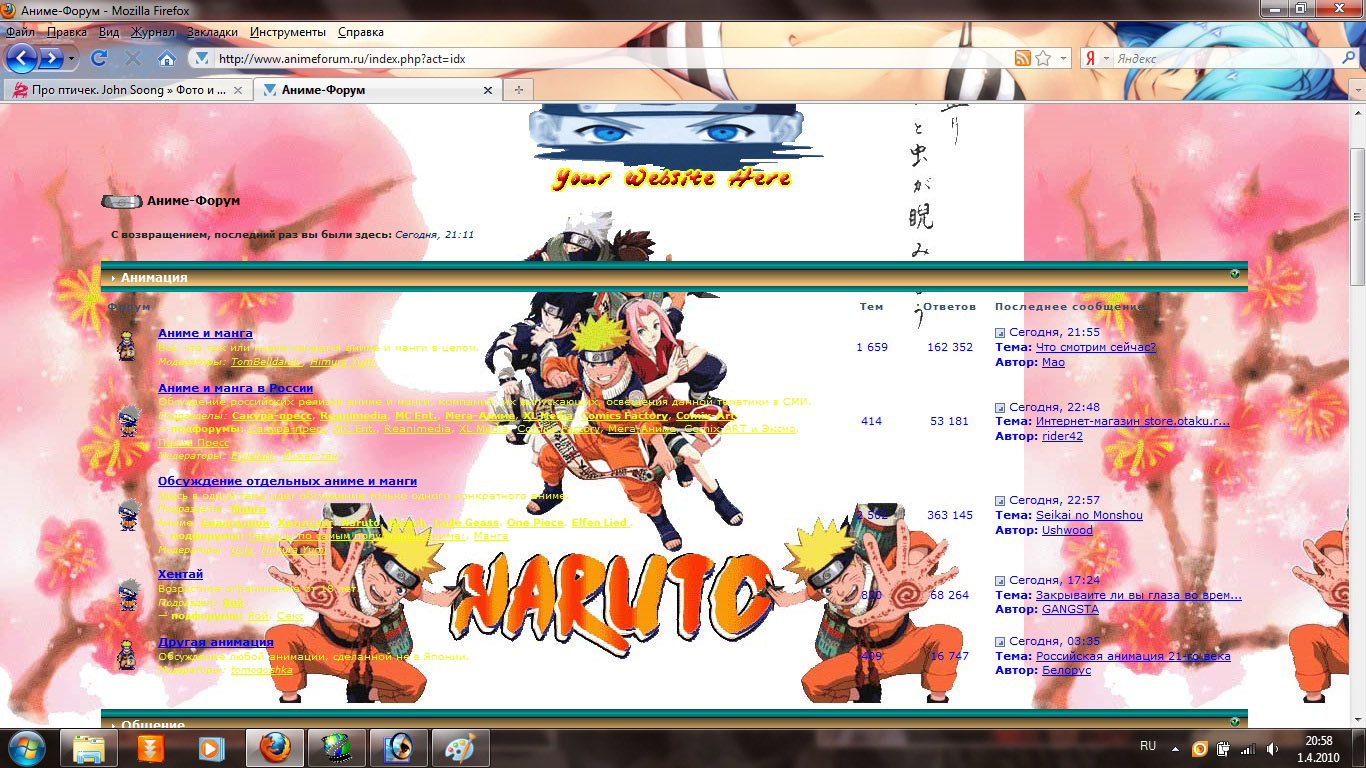The height and width of the screenshot is (768, 1366).
Task: Open topic Что смотрим сейчас?
Action: click(x=1096, y=347)
